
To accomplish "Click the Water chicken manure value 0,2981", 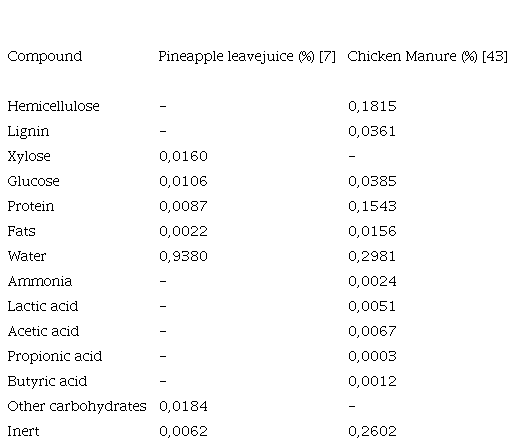I will 372,256.
